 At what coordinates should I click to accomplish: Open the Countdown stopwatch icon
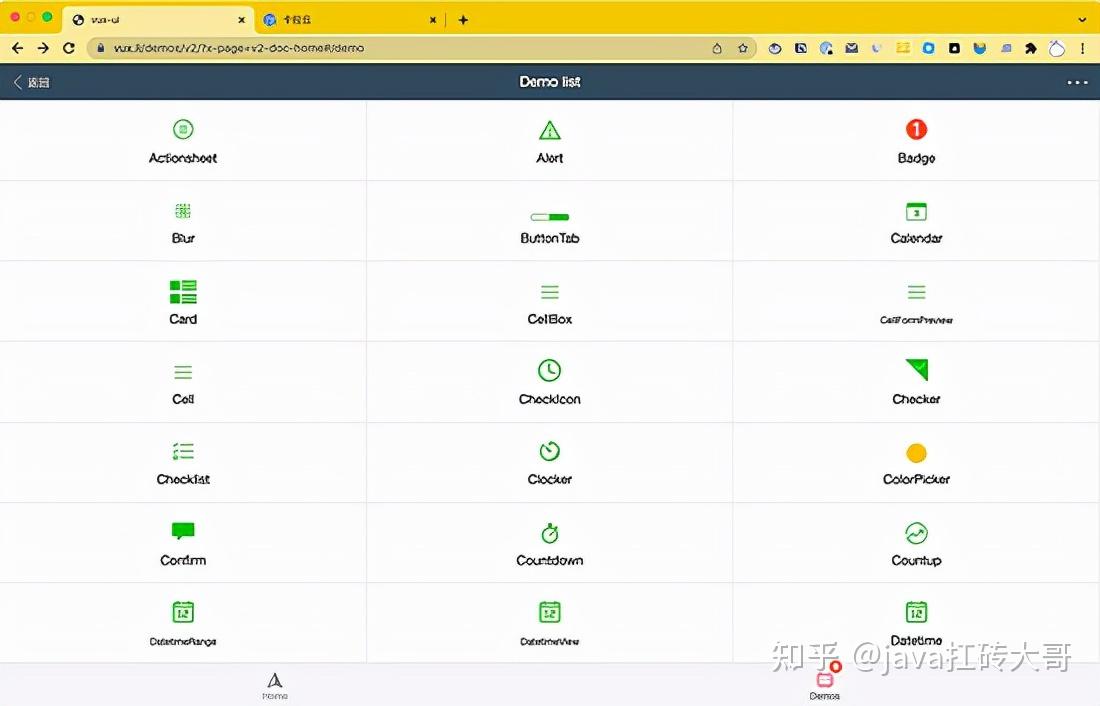click(x=549, y=533)
